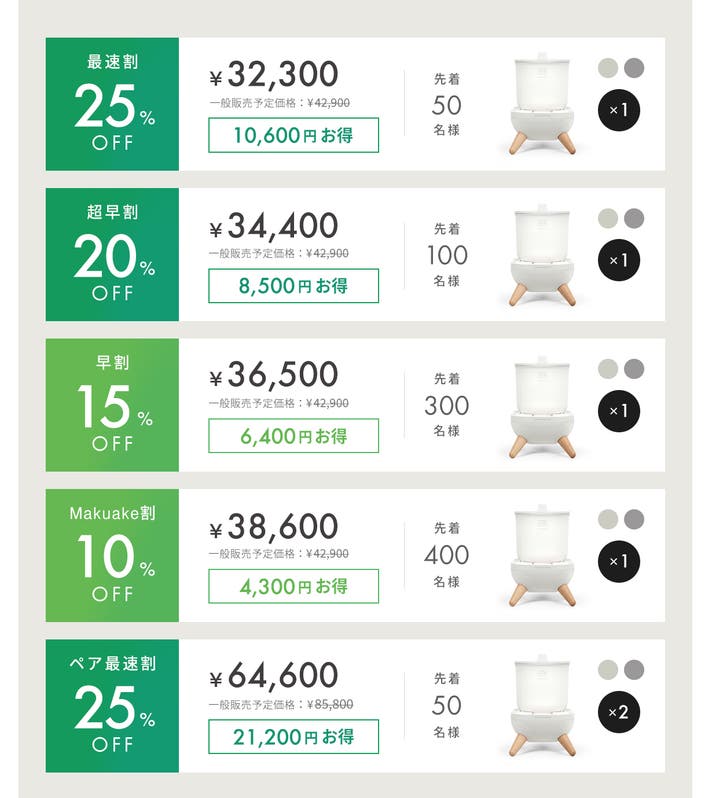Click the ×1 quantity badge in Makuake割 row
The image size is (712, 798).
pyautogui.click(x=621, y=561)
